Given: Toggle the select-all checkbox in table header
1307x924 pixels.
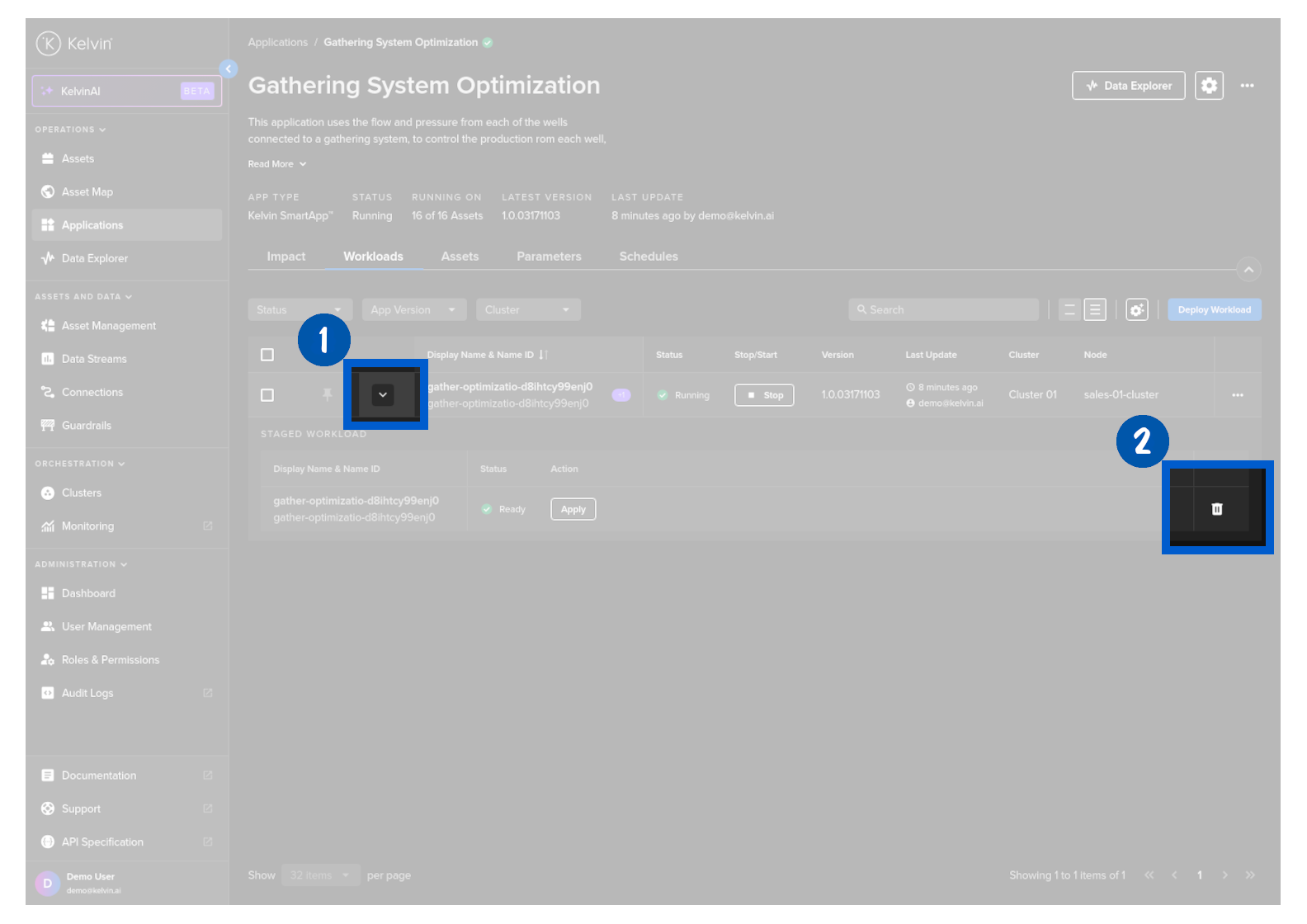Looking at the screenshot, I should tap(267, 355).
